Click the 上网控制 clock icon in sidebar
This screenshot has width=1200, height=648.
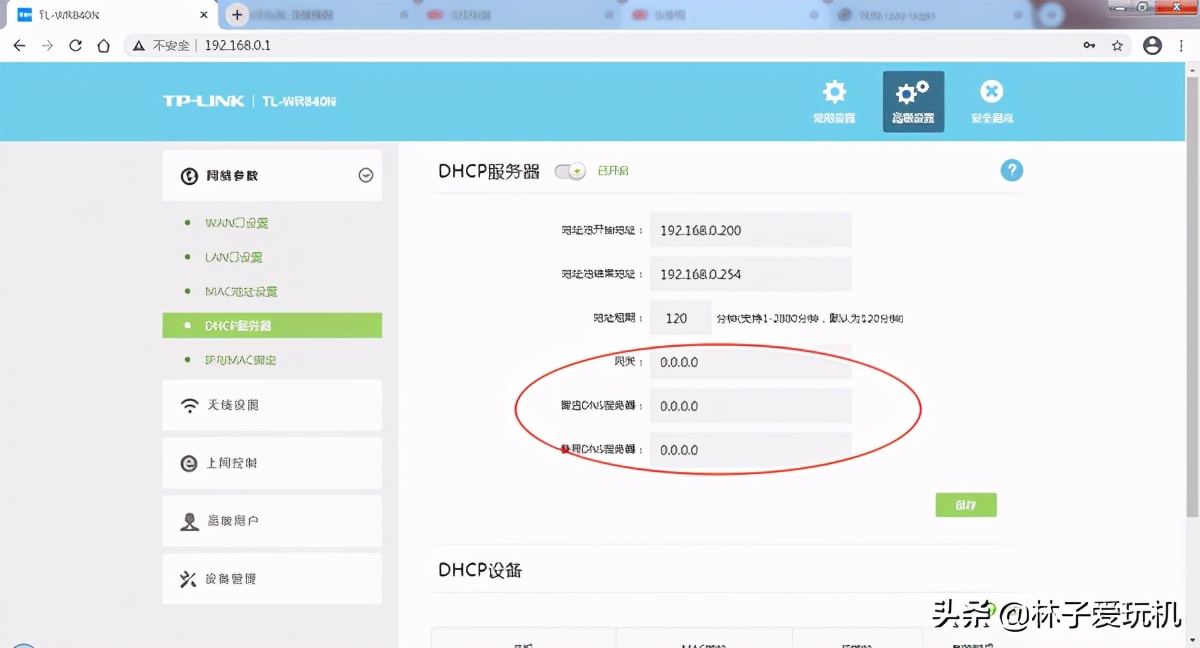click(x=191, y=462)
